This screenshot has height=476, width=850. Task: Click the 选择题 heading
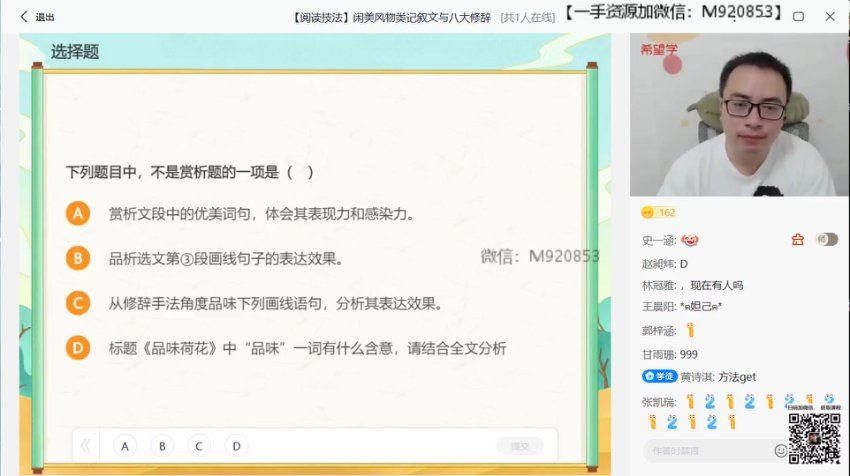pos(75,52)
